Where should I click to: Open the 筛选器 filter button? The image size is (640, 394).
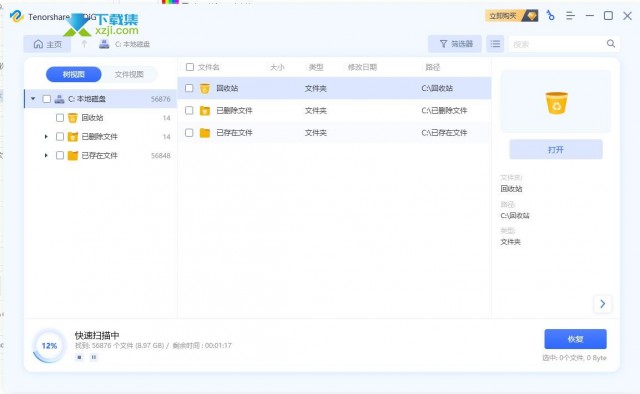tap(455, 44)
